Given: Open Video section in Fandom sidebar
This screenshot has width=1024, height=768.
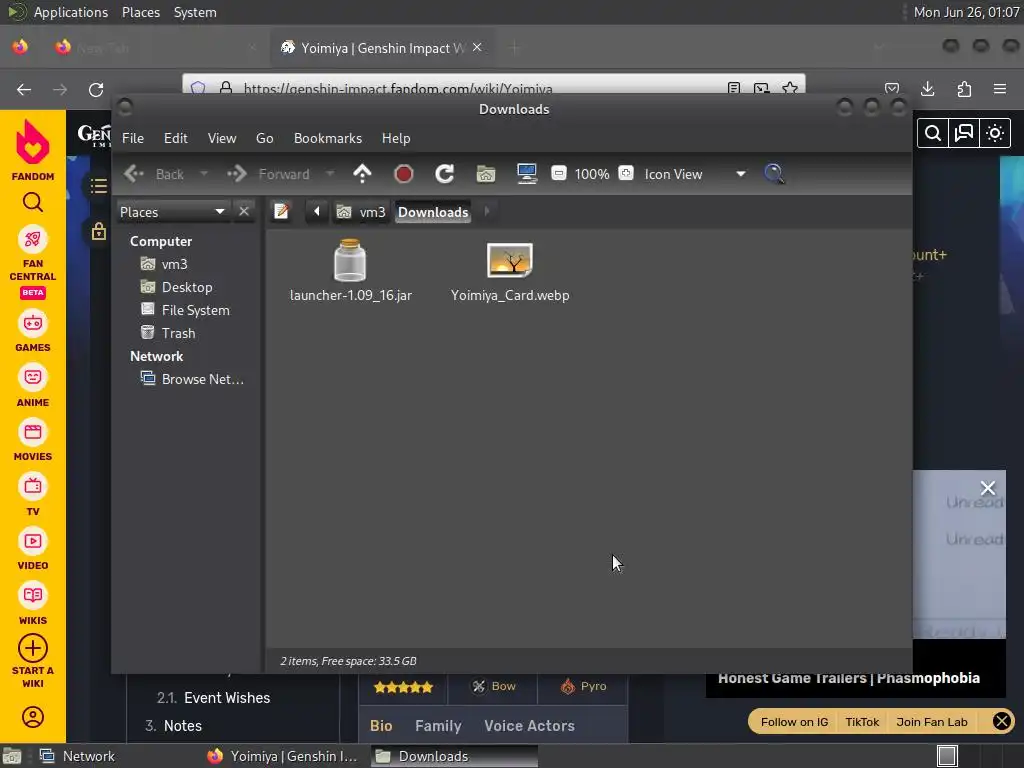Looking at the screenshot, I should (x=33, y=550).
